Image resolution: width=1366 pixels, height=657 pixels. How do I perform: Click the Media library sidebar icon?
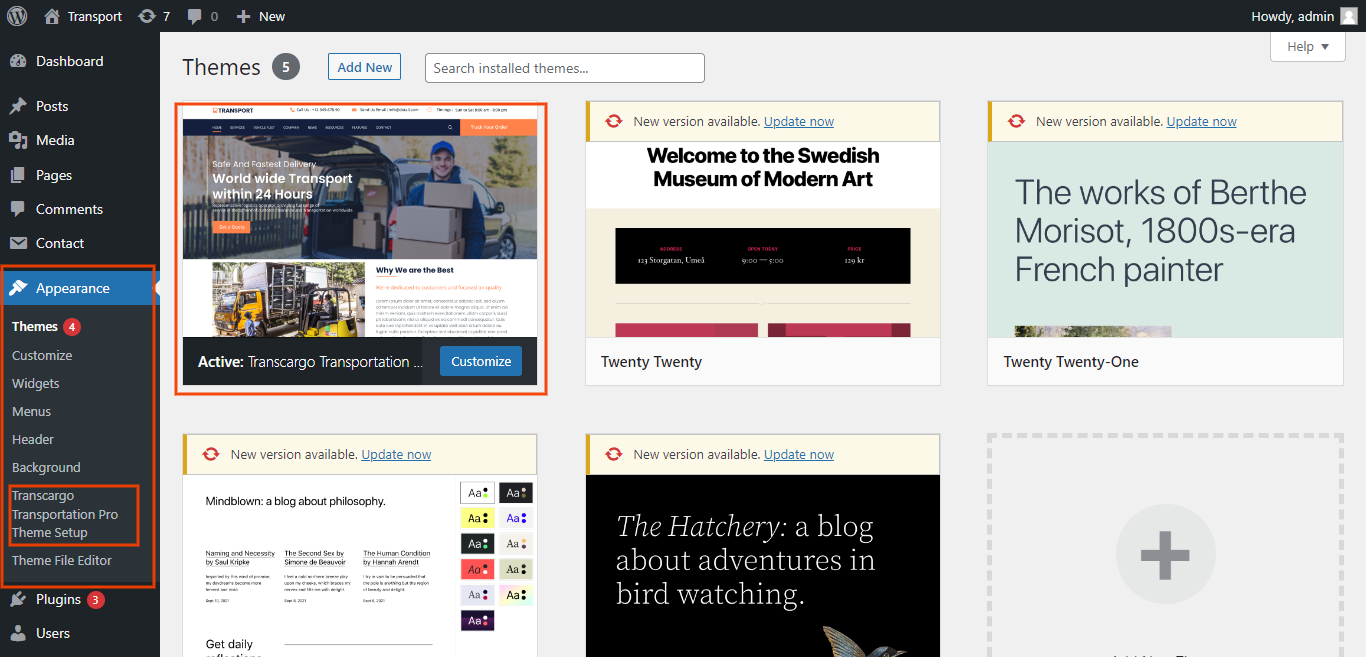18,140
